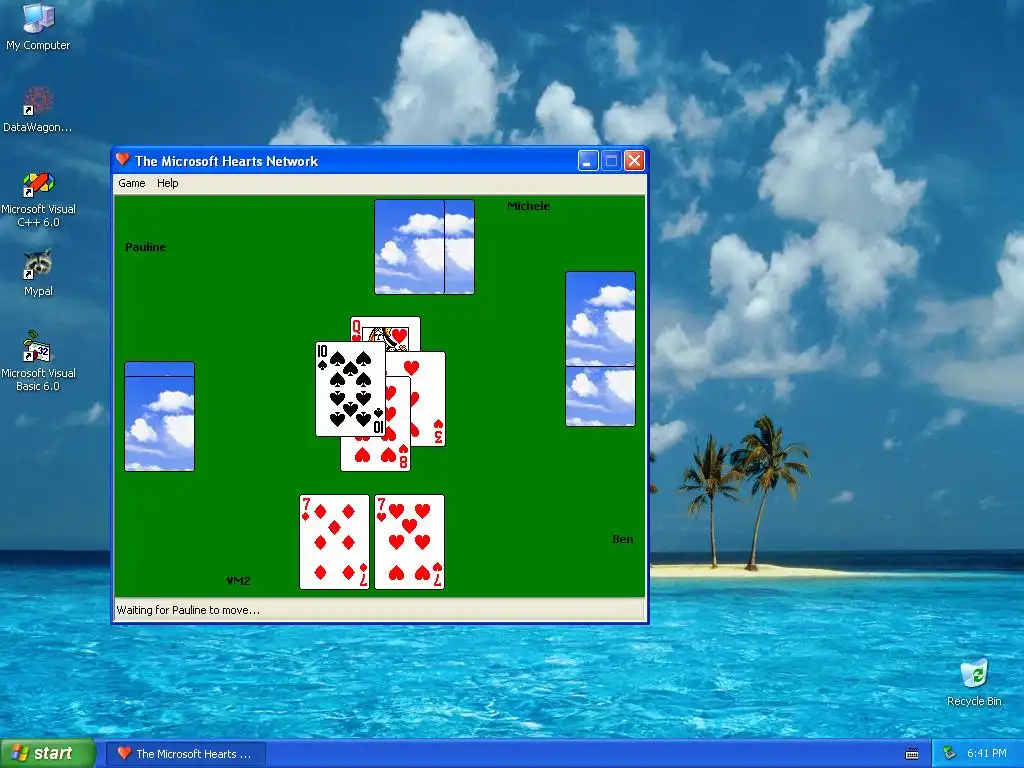The height and width of the screenshot is (768, 1024).
Task: Click the 'Waiting for Pauline to move' status bar
Action: tap(379, 610)
